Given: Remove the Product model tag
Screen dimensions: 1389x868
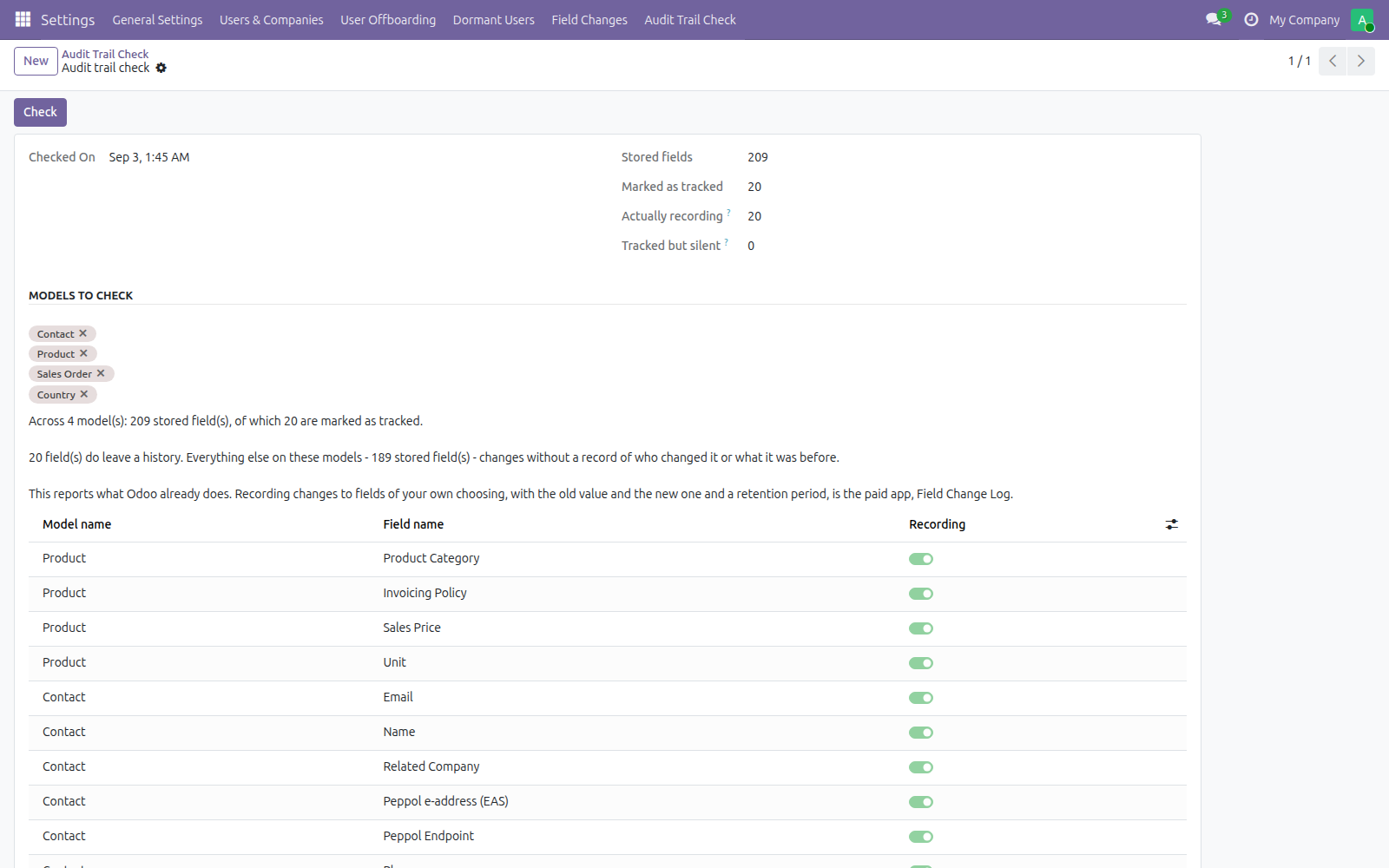Looking at the screenshot, I should point(83,353).
